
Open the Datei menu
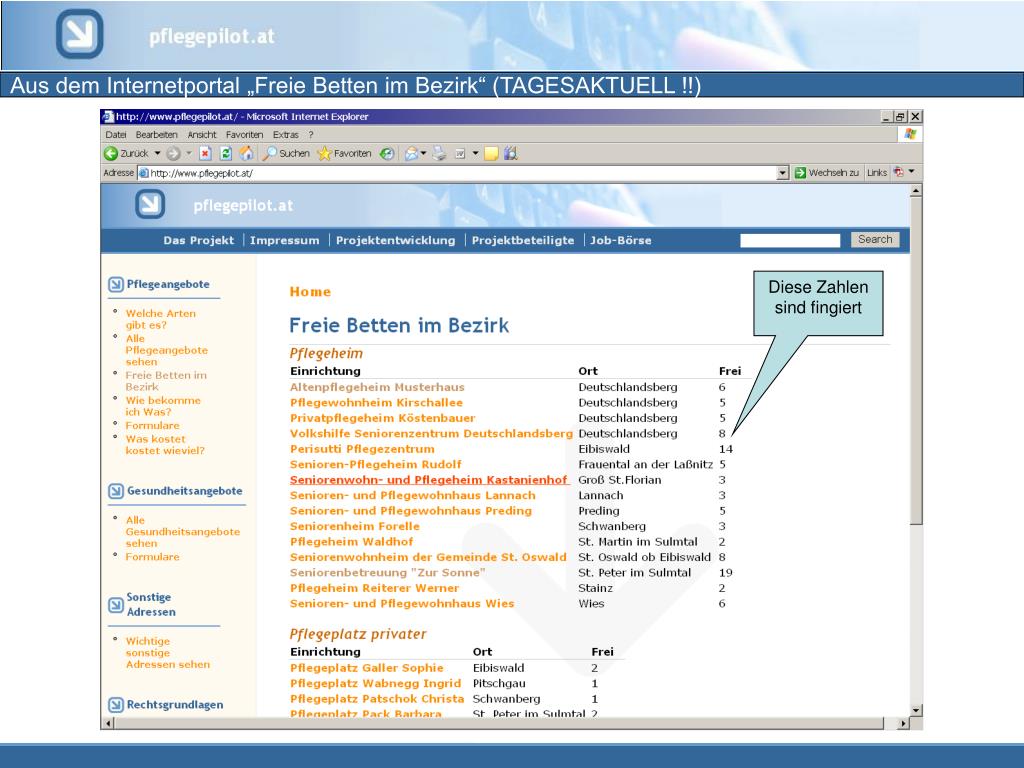pyautogui.click(x=116, y=135)
